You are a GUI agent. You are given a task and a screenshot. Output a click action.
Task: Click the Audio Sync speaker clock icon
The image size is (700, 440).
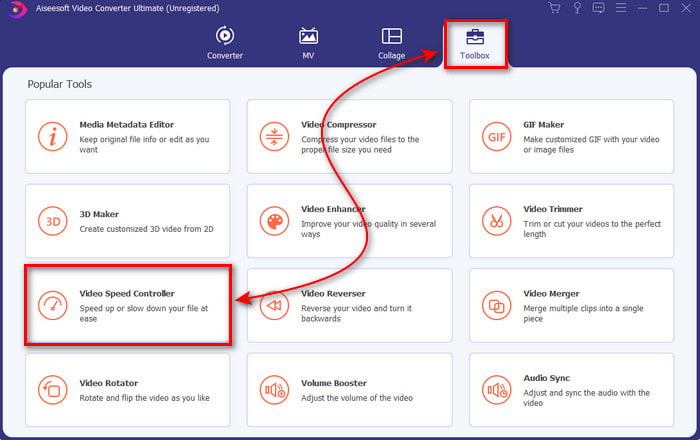[x=496, y=390]
